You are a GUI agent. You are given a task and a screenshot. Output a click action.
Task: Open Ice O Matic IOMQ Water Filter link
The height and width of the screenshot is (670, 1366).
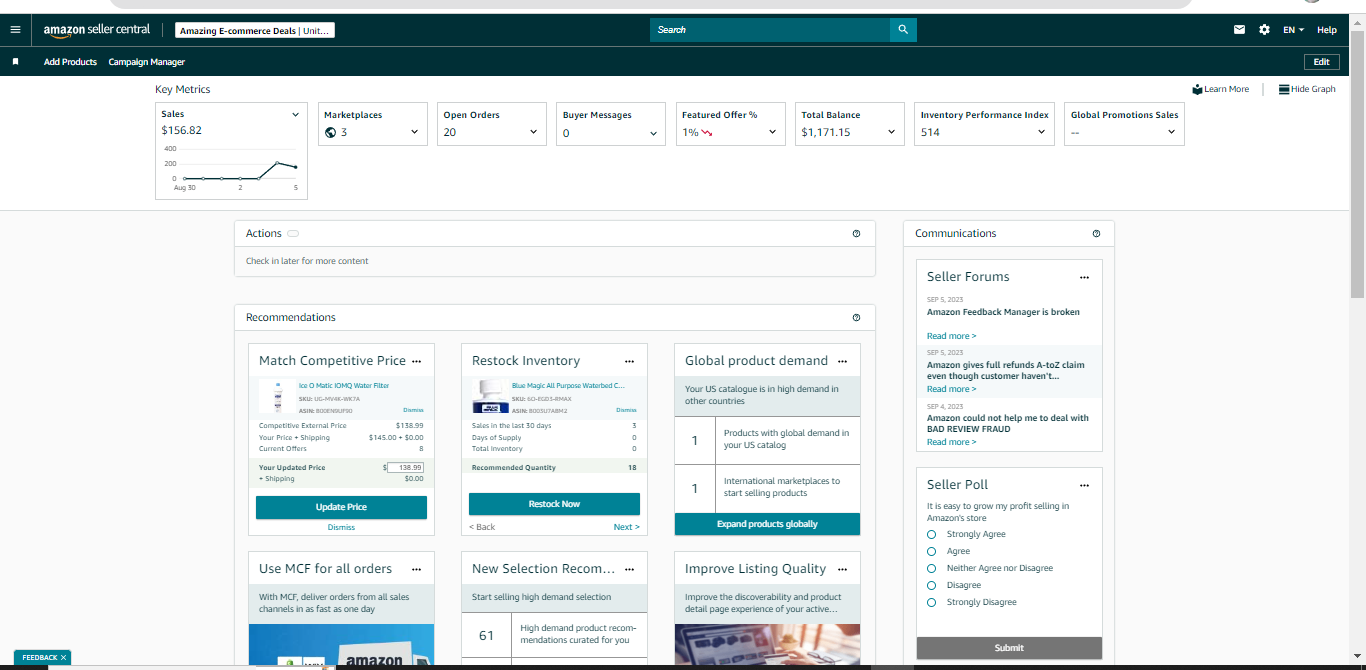pyautogui.click(x=344, y=385)
